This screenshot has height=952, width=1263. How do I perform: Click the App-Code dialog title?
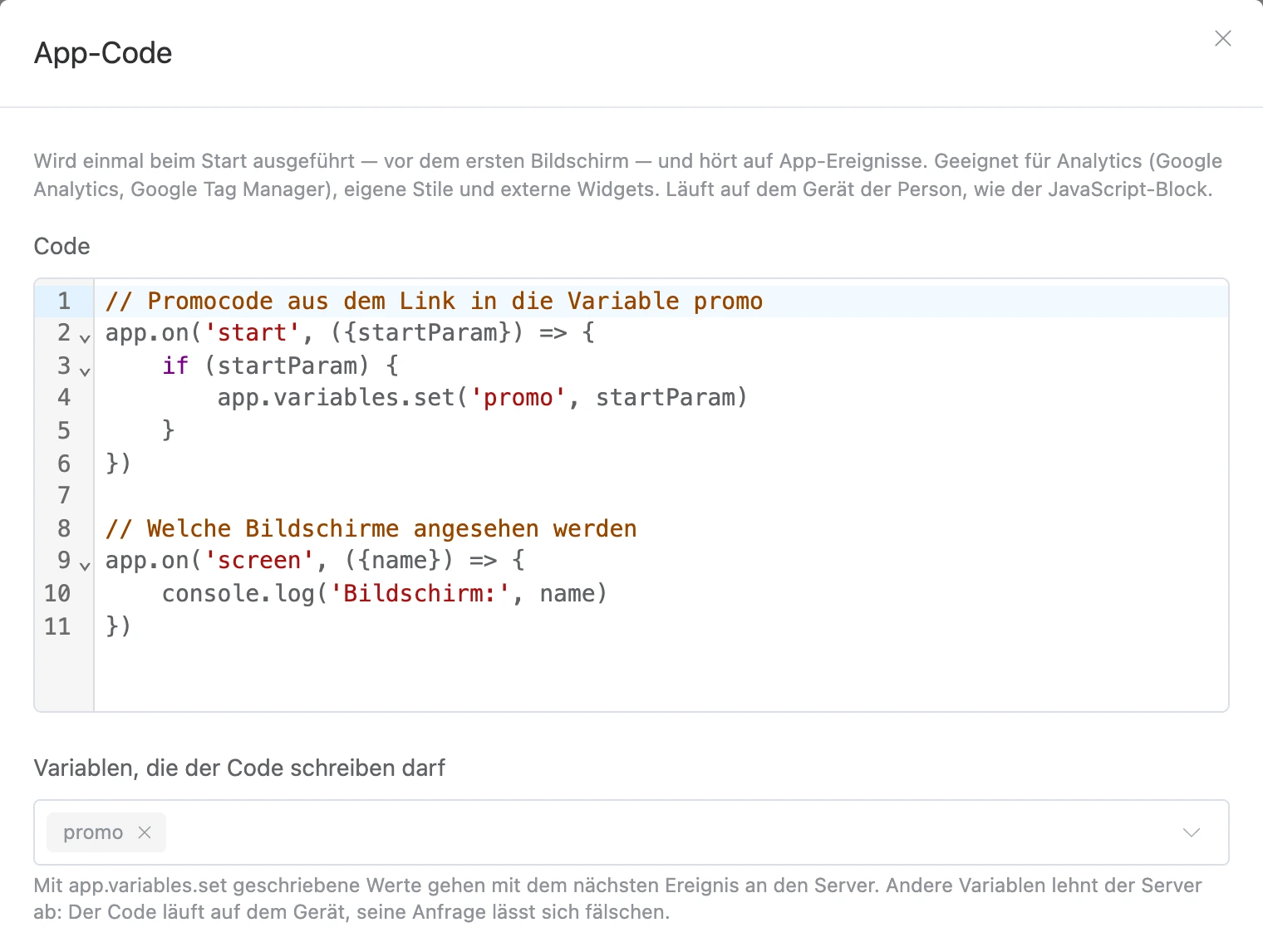click(x=103, y=53)
